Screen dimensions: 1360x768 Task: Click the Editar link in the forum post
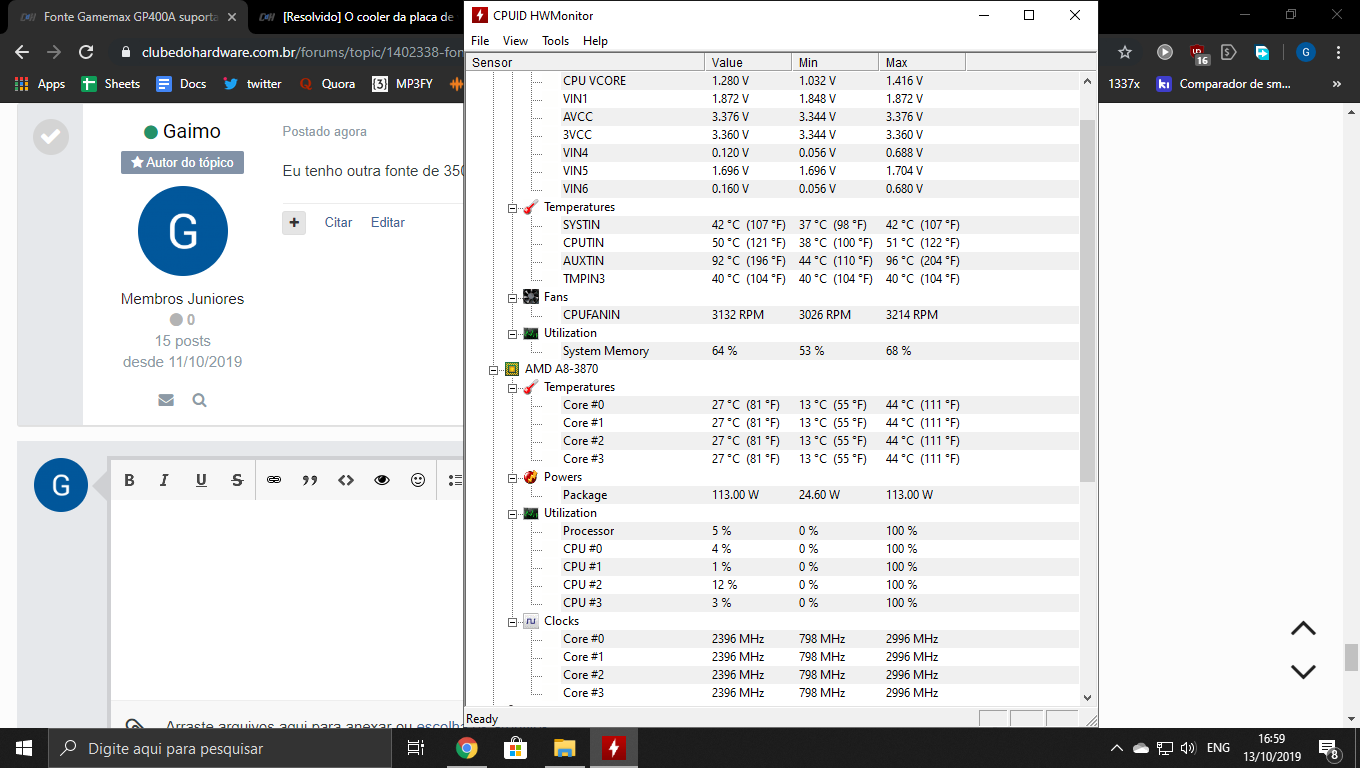(x=387, y=222)
